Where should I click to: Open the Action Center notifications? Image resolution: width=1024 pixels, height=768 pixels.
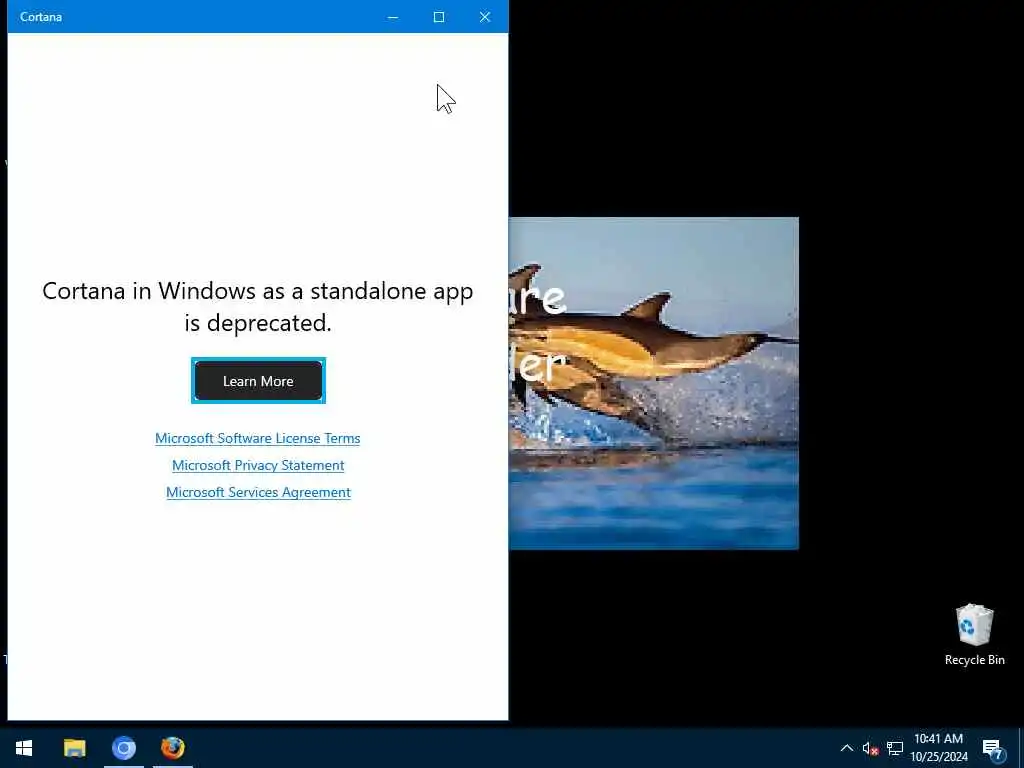click(993, 748)
